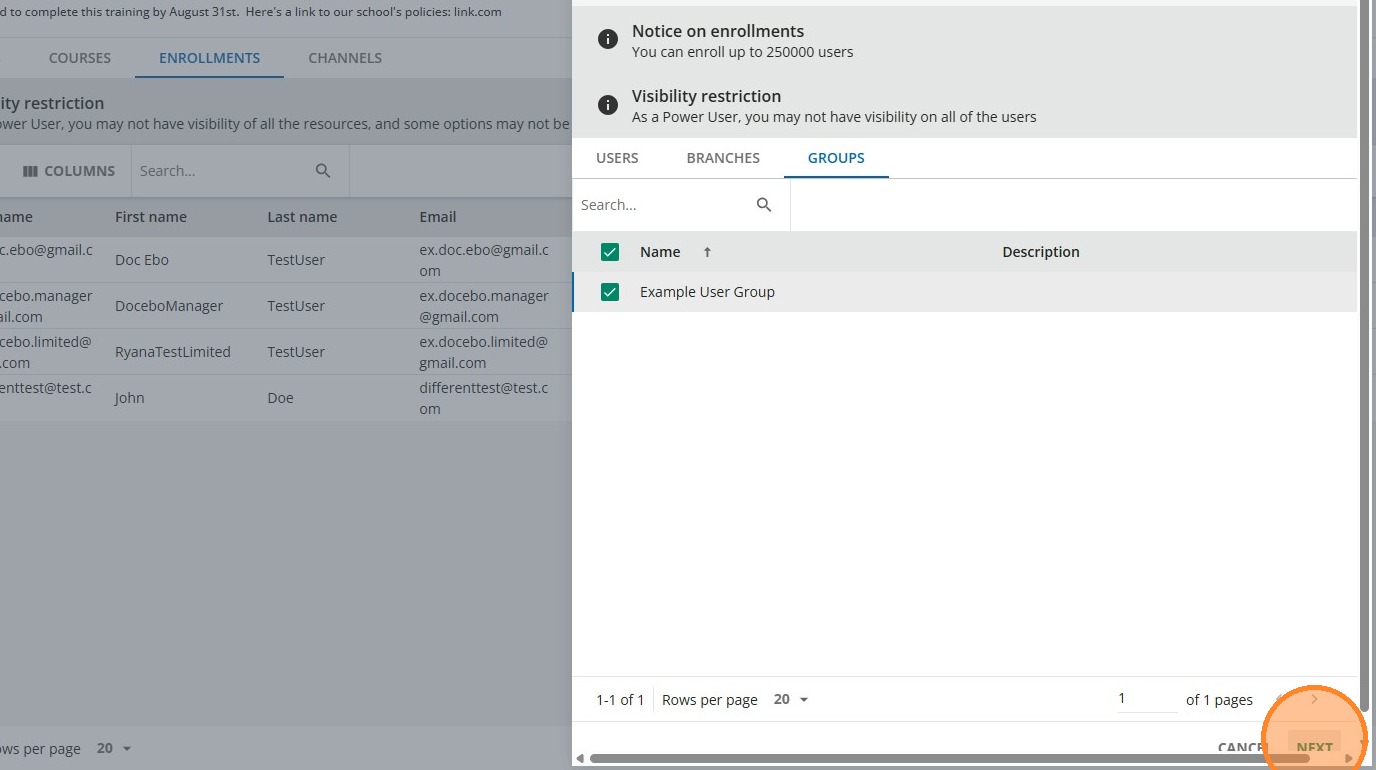Click the First name column header
Viewport: 1376px width, 770px height.
tap(151, 217)
